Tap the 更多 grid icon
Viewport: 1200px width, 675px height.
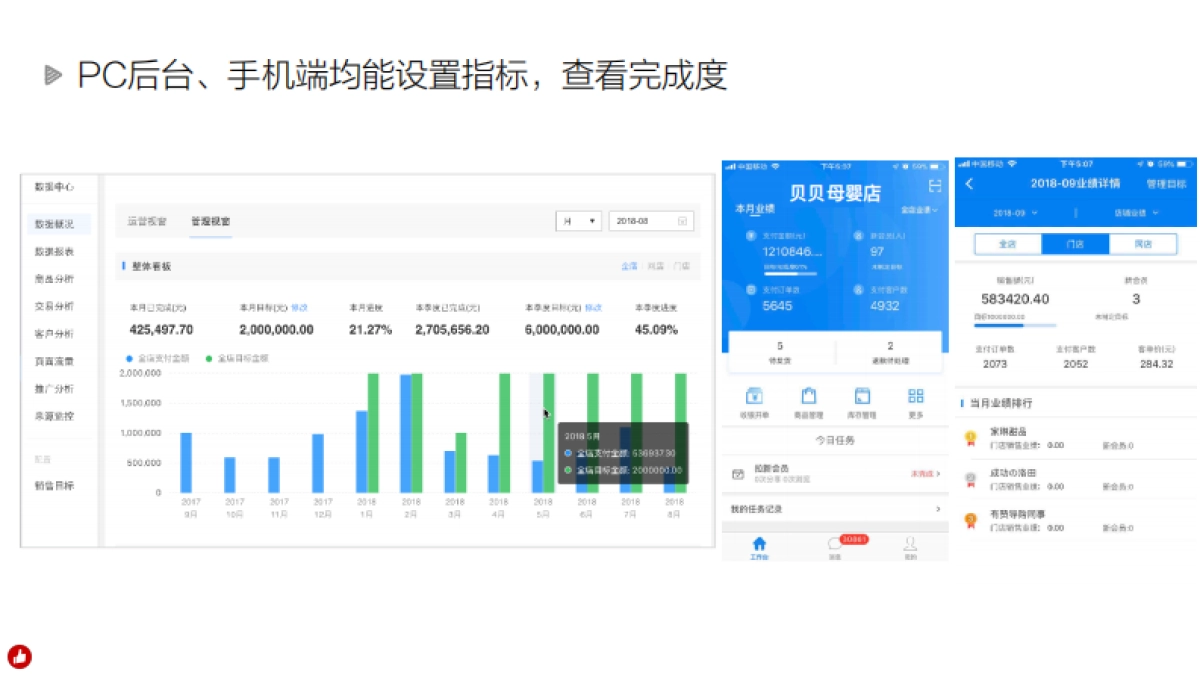pyautogui.click(x=919, y=396)
